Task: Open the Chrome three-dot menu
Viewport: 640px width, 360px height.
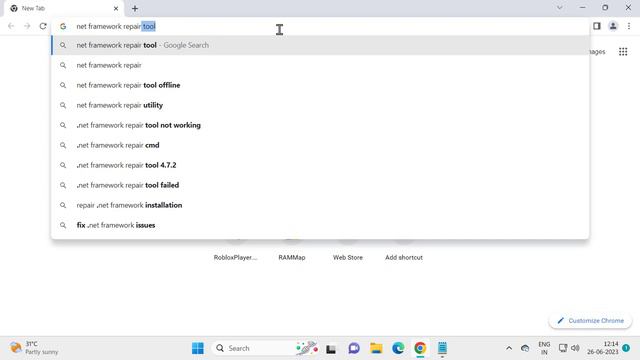Action: coord(629,26)
